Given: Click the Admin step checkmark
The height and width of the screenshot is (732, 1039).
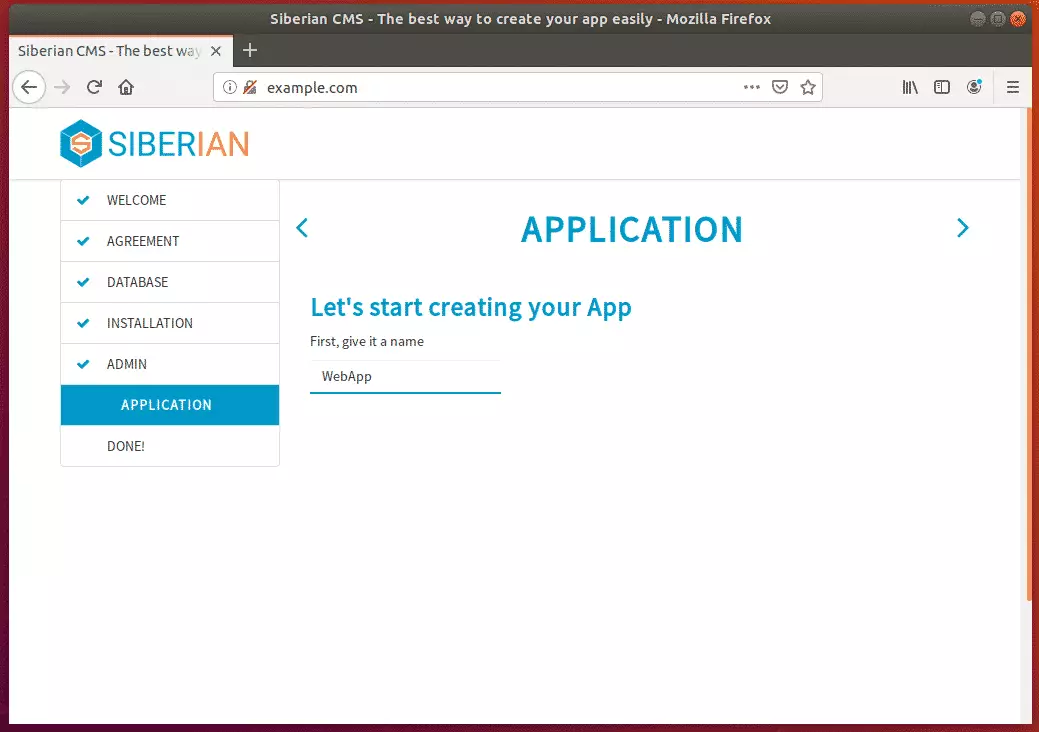Looking at the screenshot, I should (83, 364).
